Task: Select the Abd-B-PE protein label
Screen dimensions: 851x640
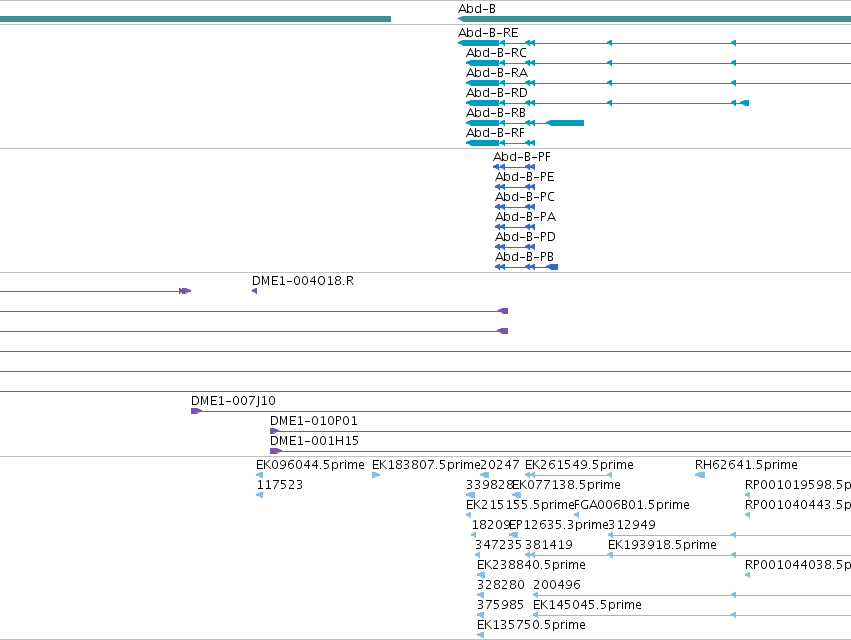Action: point(524,177)
